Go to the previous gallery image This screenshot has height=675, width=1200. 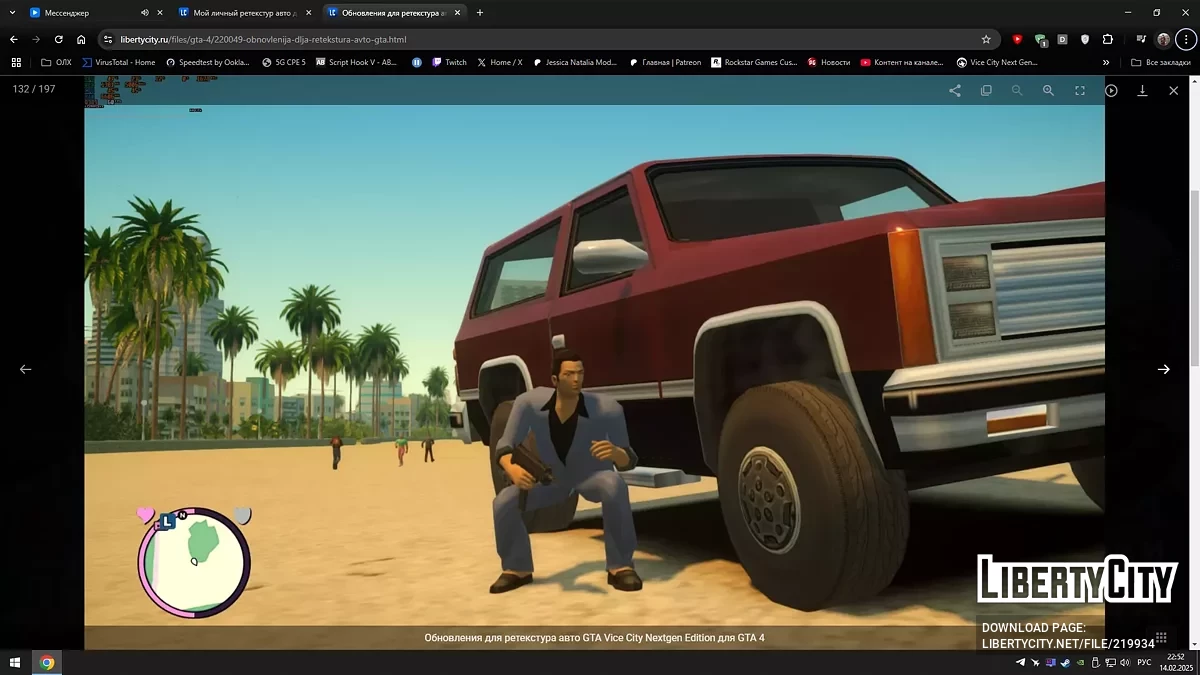point(26,369)
